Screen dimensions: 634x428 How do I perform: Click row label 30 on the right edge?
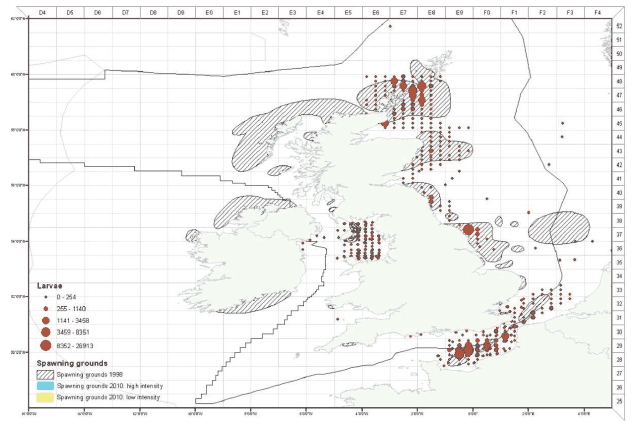(x=619, y=332)
